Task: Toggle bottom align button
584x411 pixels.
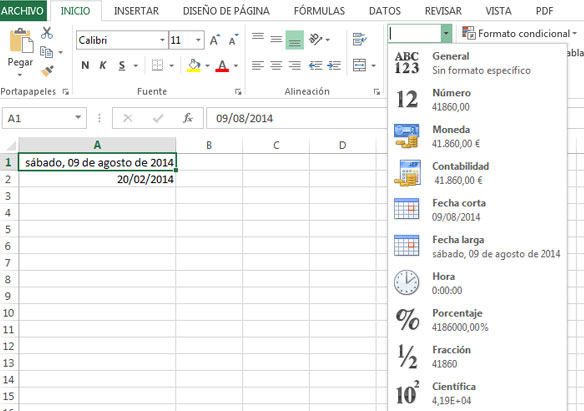Action: [x=295, y=40]
